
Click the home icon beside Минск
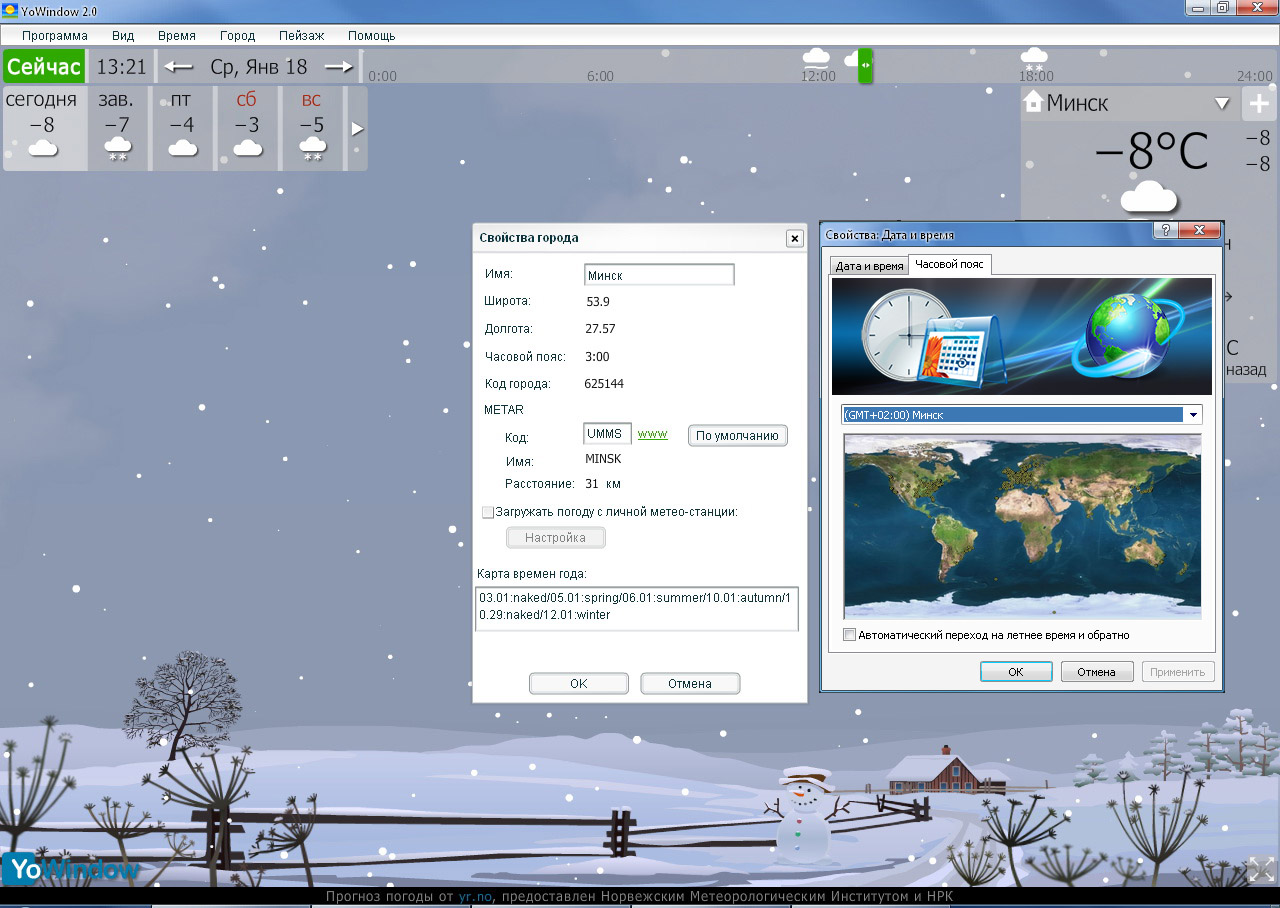[1033, 102]
